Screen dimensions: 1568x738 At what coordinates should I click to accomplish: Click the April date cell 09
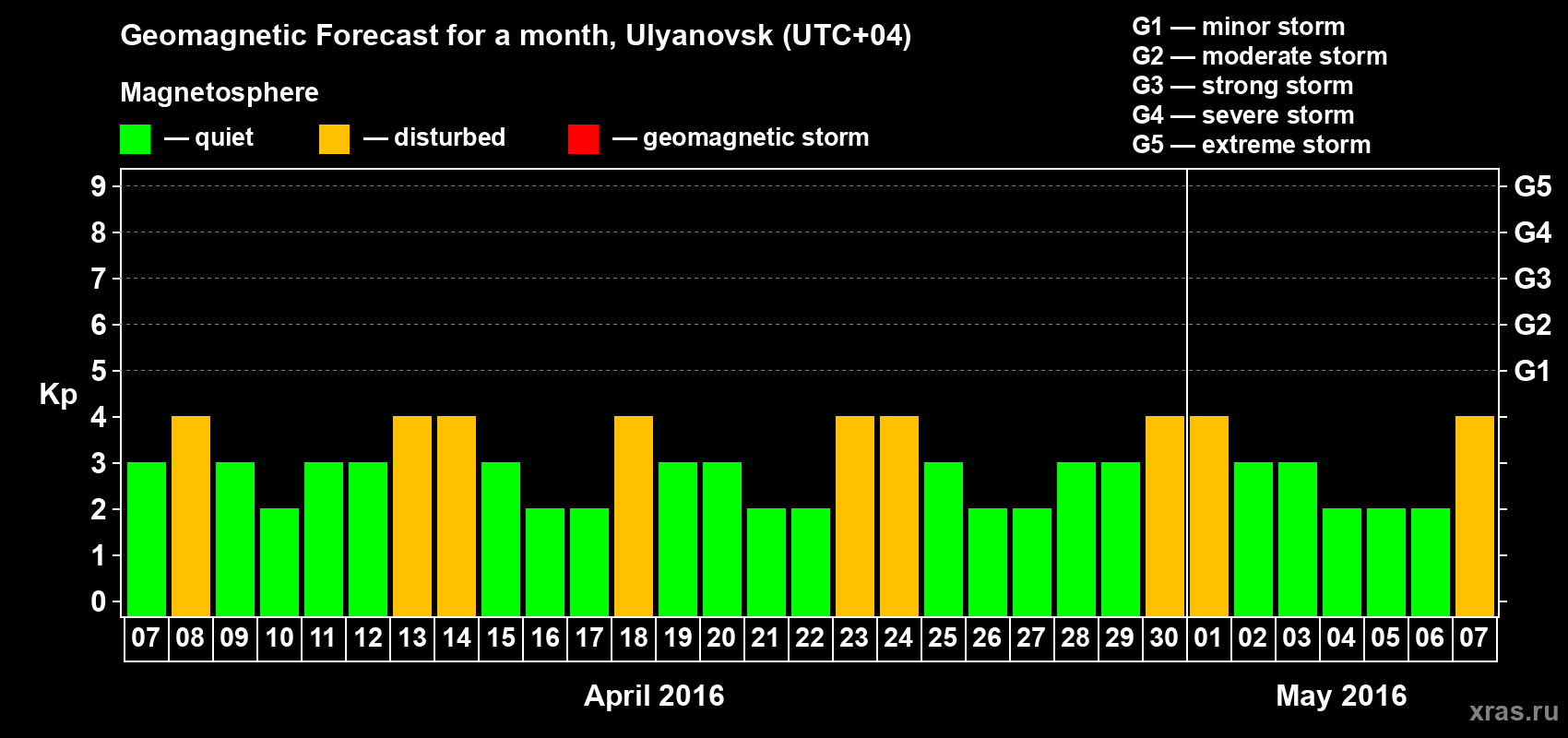(235, 638)
